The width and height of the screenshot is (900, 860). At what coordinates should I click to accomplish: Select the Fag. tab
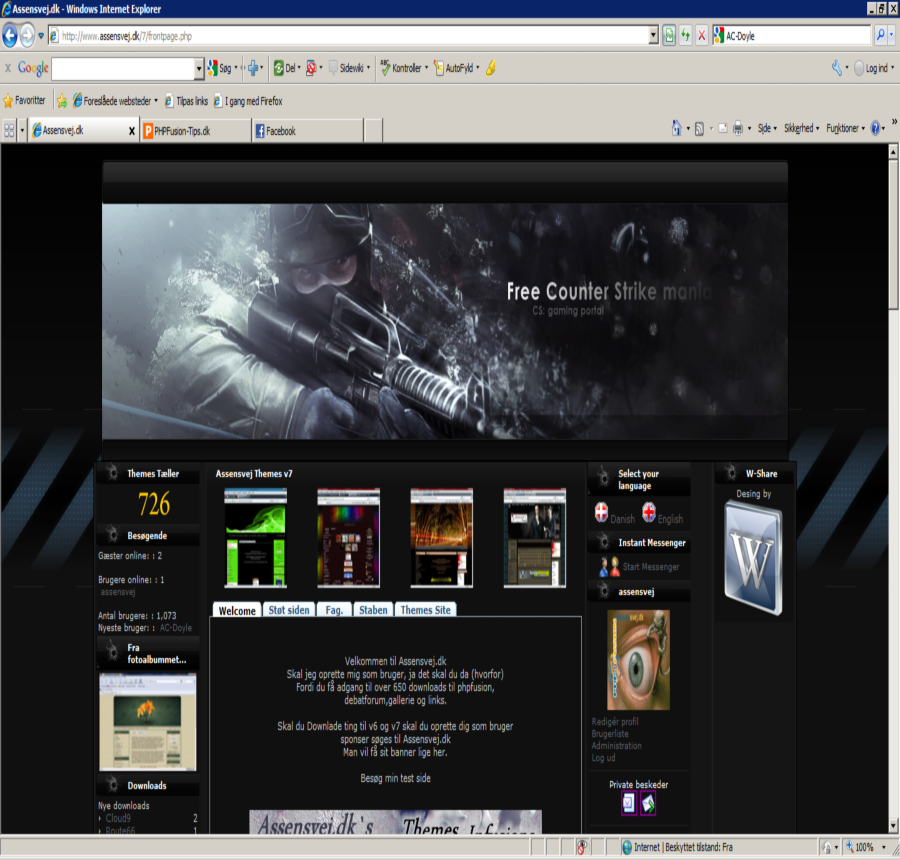[x=334, y=610]
